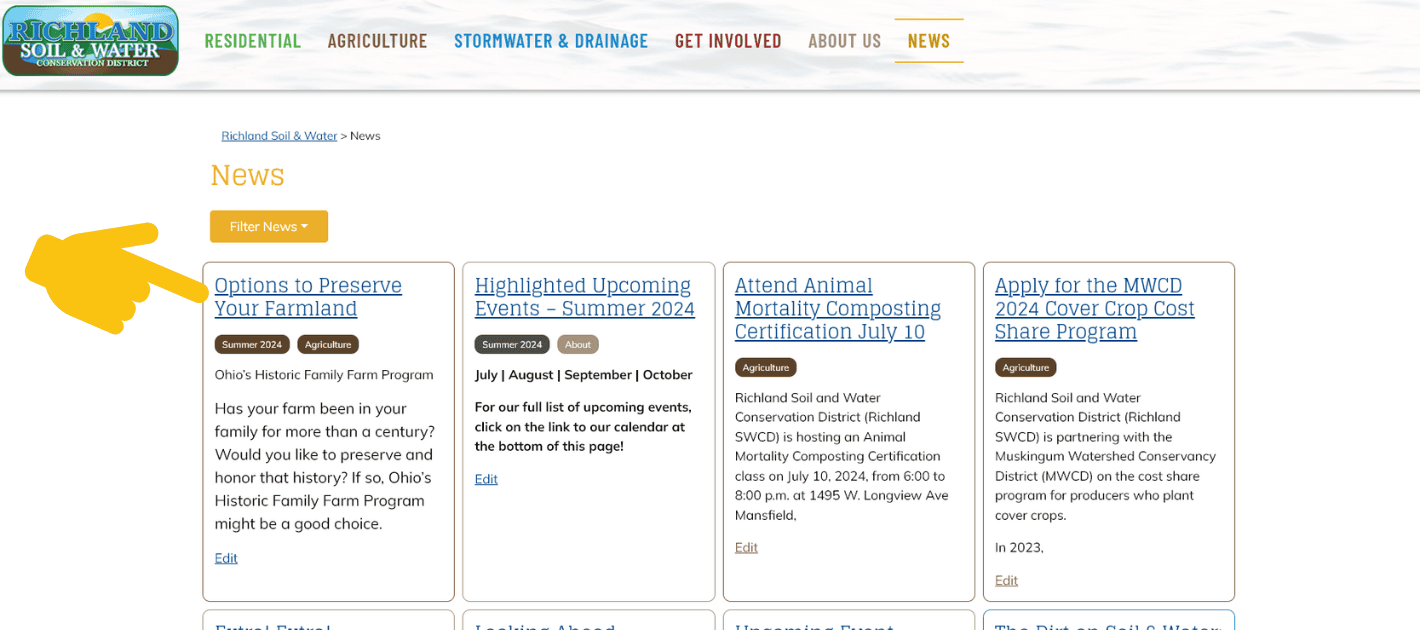Expand the Filter News dropdown

coord(269,226)
